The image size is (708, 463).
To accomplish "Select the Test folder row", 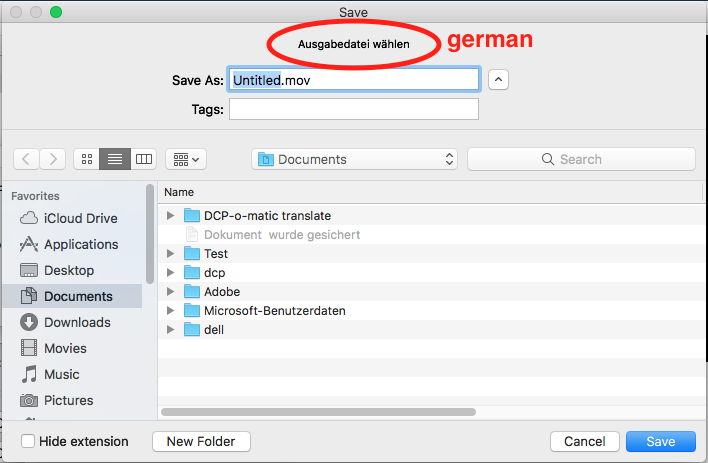I will tap(431, 253).
